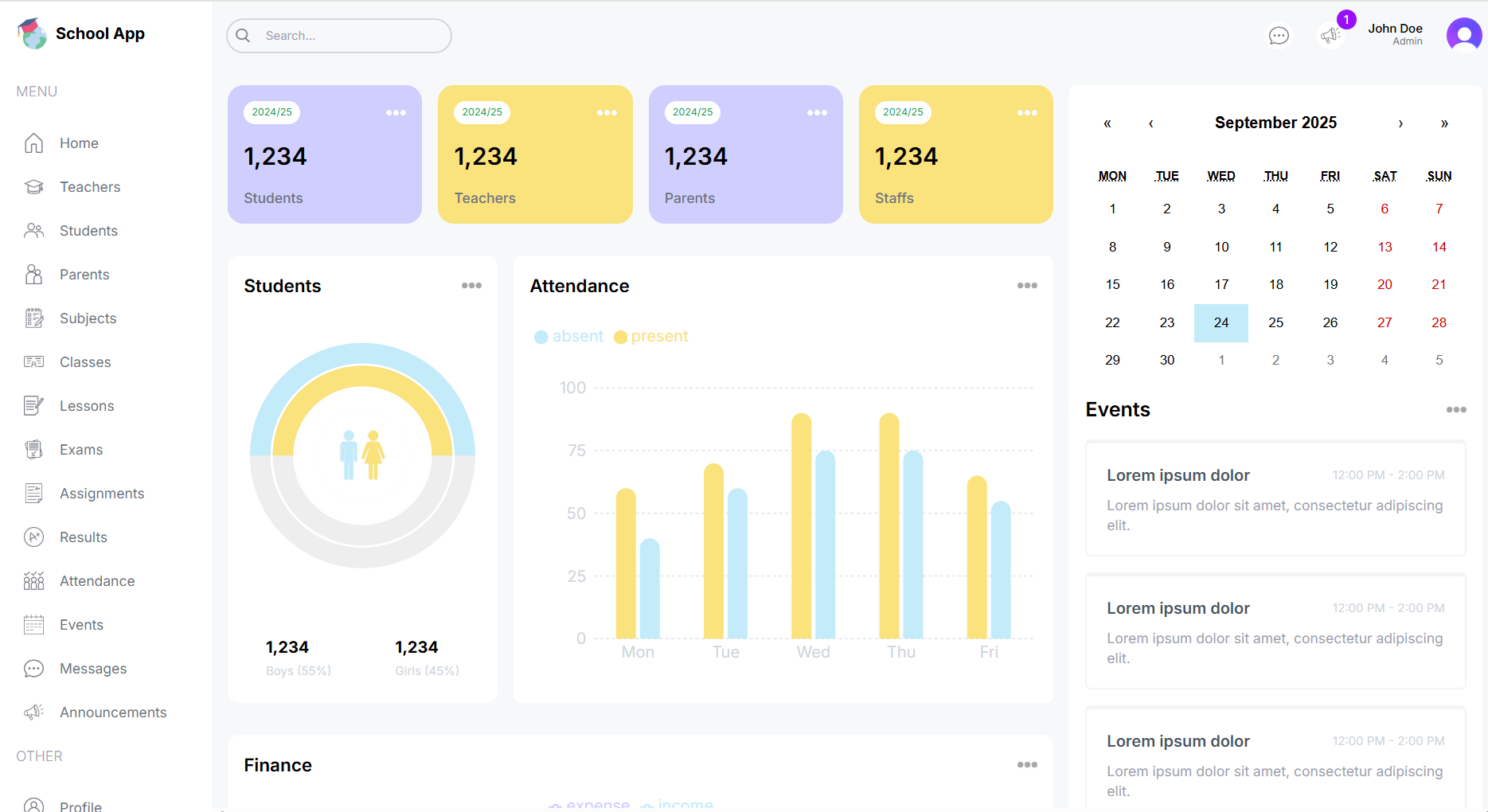Go to Classes in the sidebar menu
1488x812 pixels.
[x=85, y=362]
